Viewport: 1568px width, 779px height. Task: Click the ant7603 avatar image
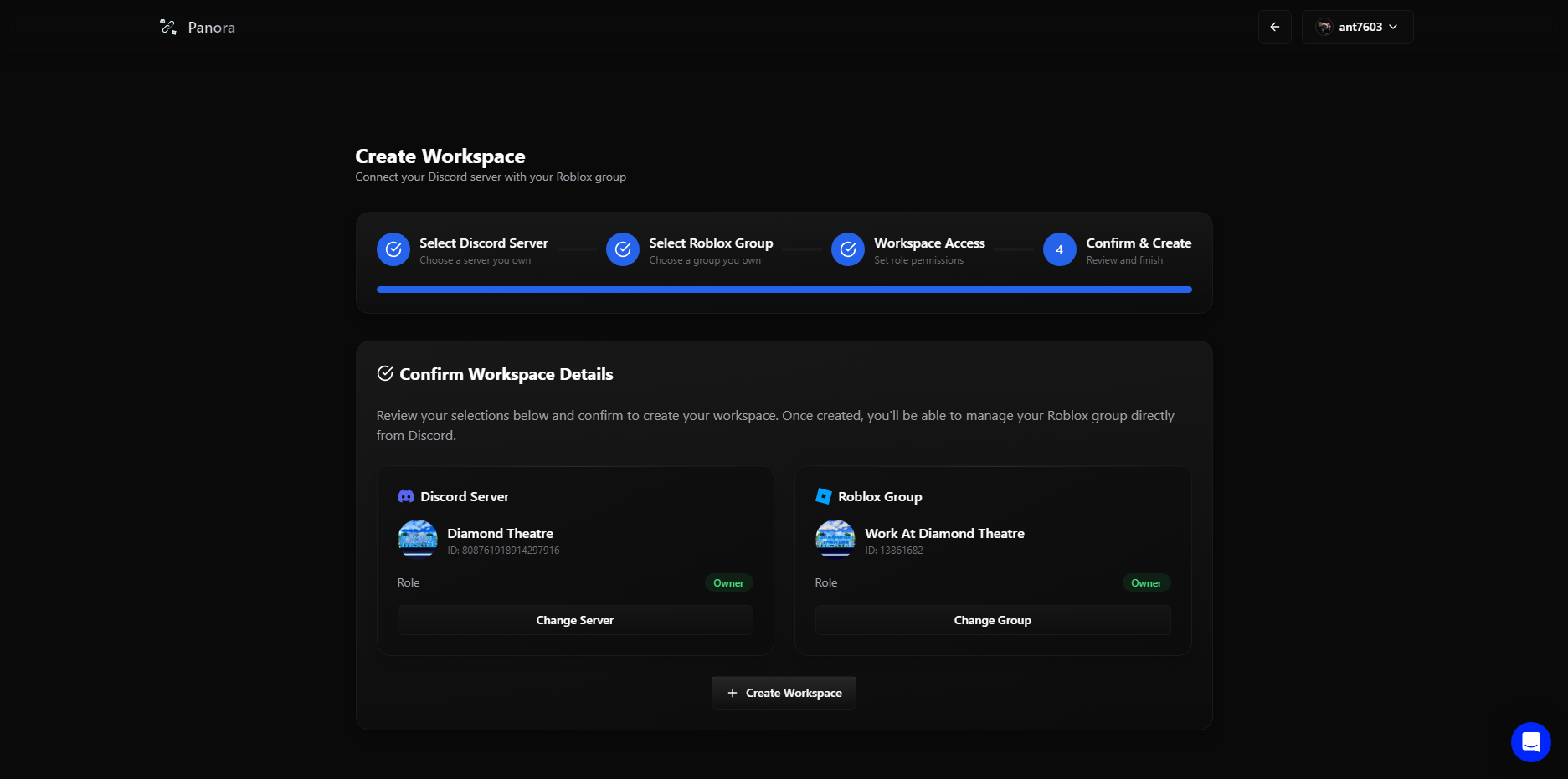click(1324, 27)
